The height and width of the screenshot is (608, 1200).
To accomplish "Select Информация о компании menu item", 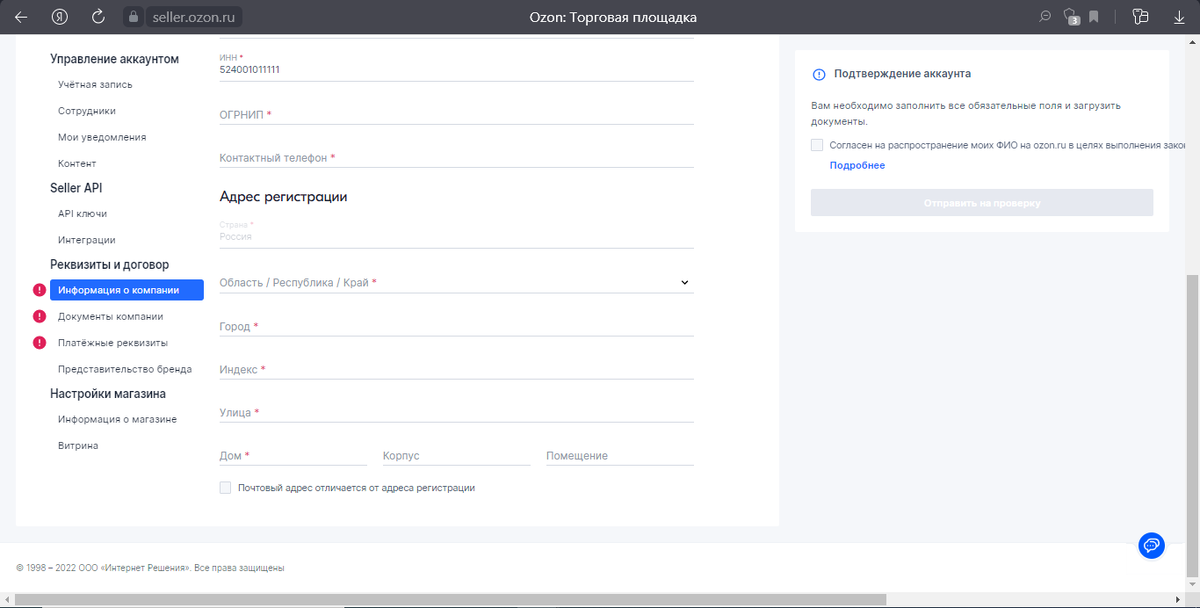I will tap(127, 290).
